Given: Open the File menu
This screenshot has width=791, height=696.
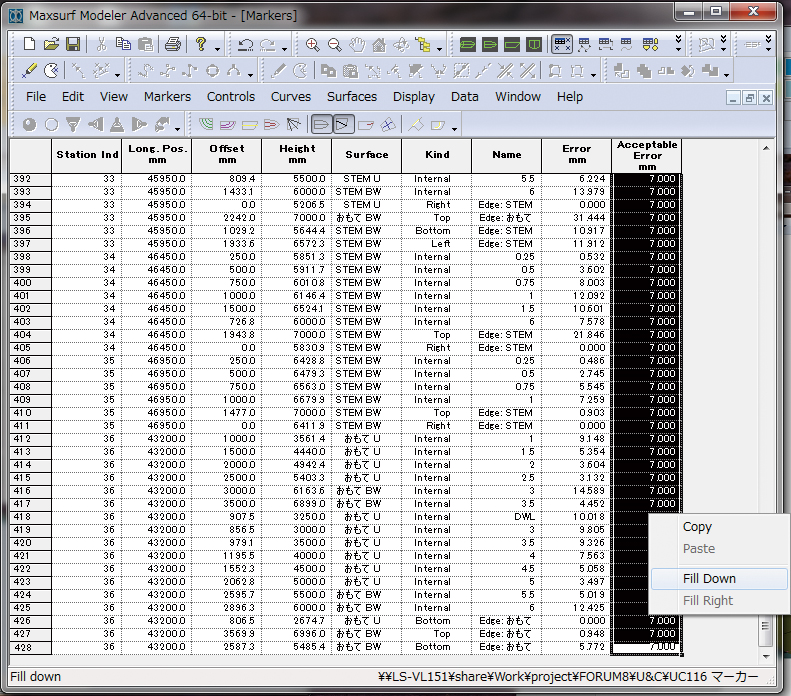Looking at the screenshot, I should coord(36,96).
